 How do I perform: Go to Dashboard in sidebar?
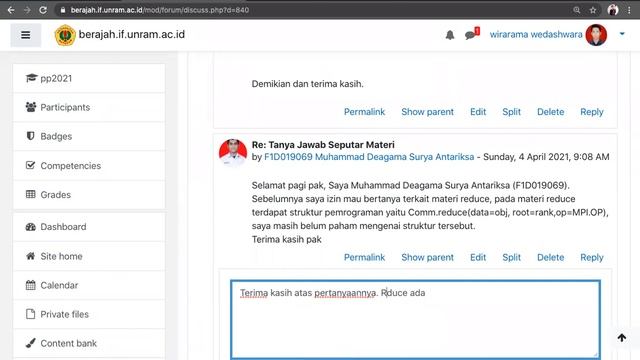[89, 227]
